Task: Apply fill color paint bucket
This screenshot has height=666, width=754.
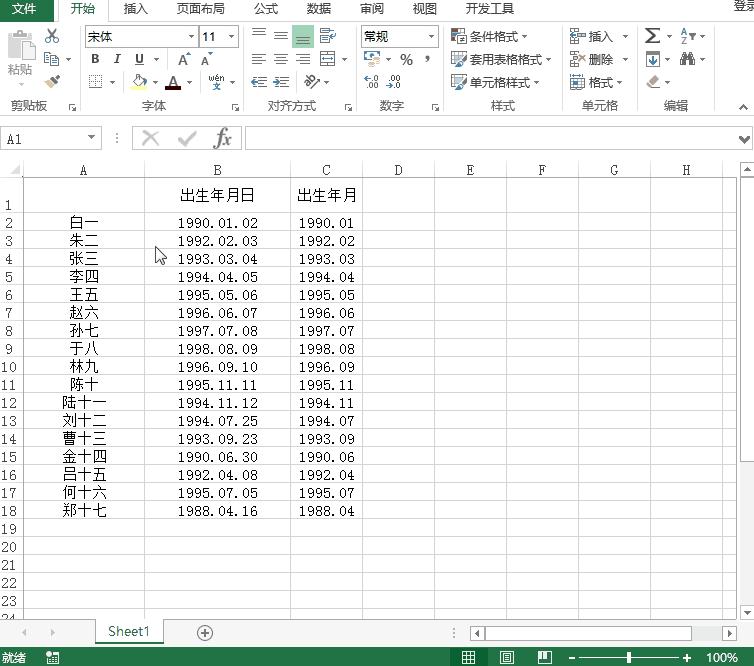Action: (x=139, y=82)
